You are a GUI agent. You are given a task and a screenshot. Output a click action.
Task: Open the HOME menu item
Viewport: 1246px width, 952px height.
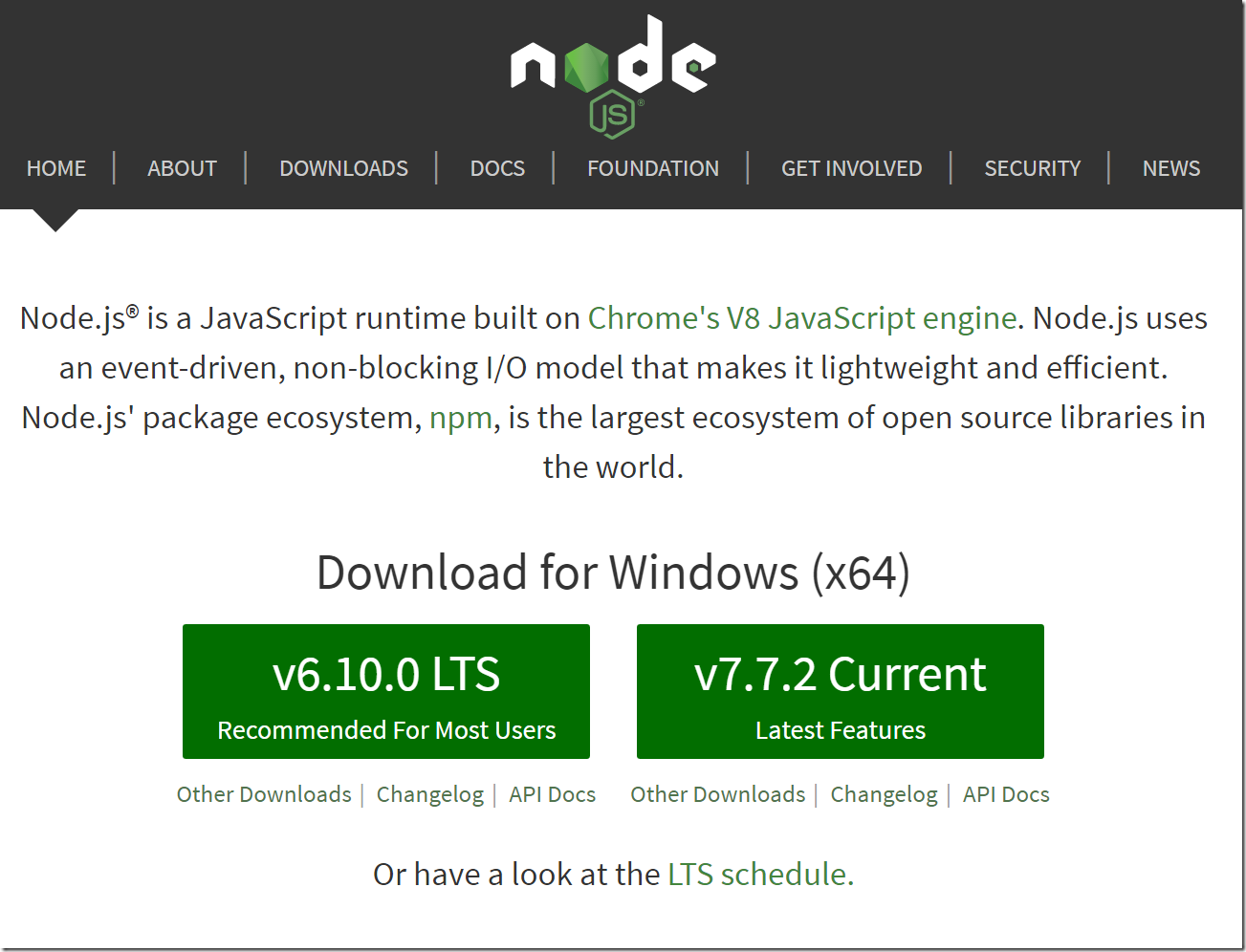pyautogui.click(x=56, y=168)
